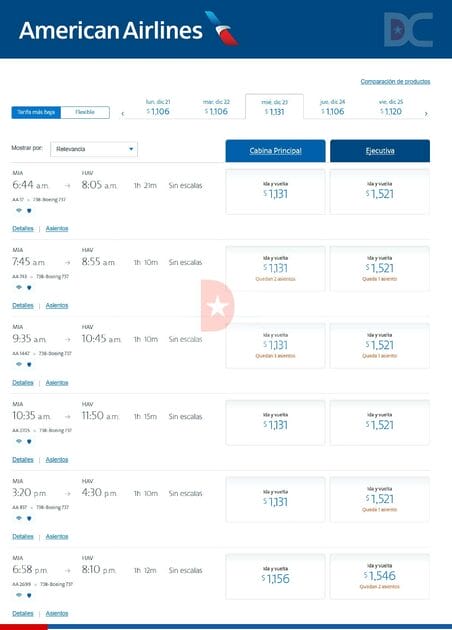This screenshot has height=630, width=452.
Task: Open Asientos for the 3:20 p.m. flight
Action: pyautogui.click(x=57, y=536)
